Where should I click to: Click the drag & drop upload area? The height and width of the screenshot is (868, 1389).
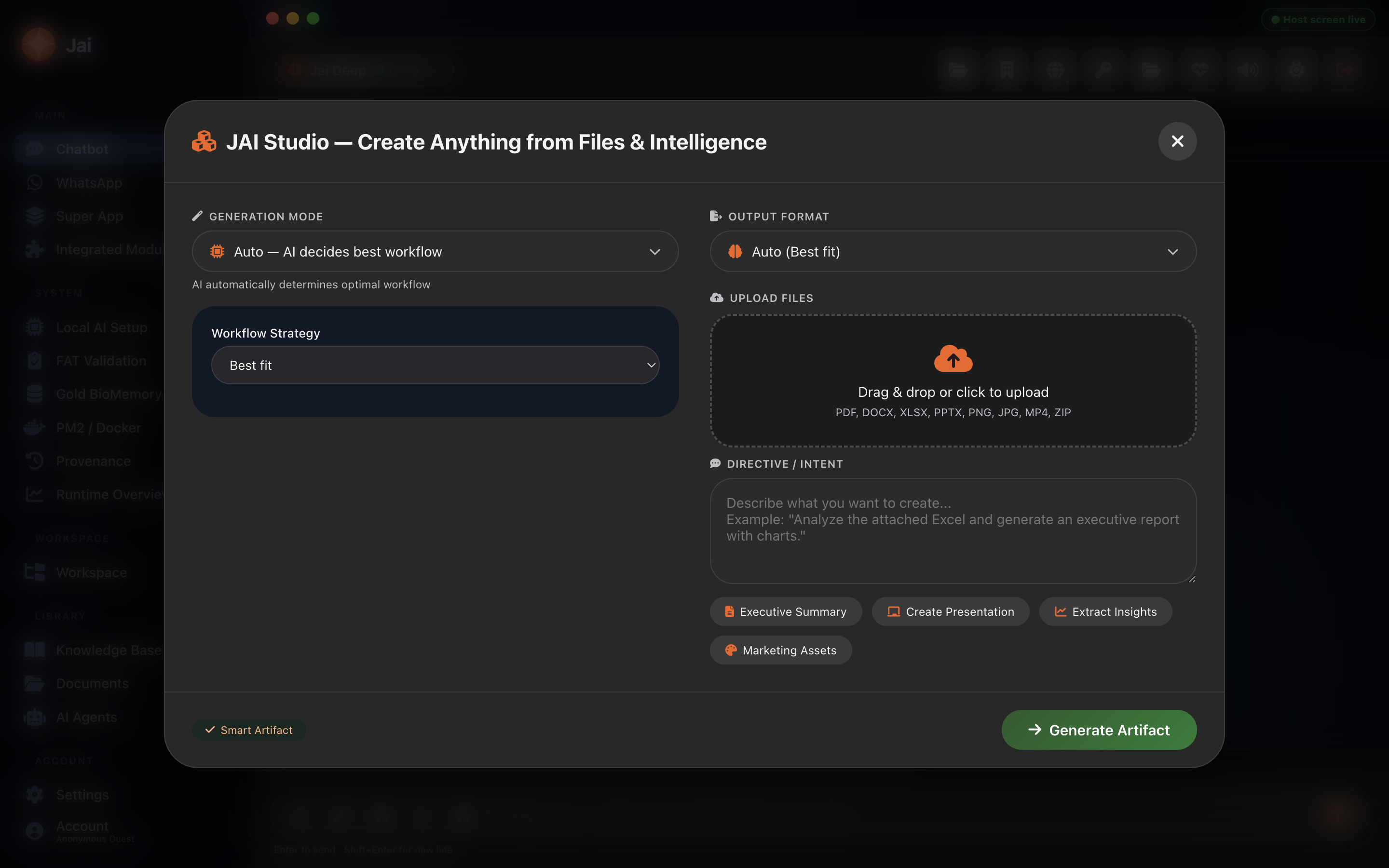coord(953,380)
